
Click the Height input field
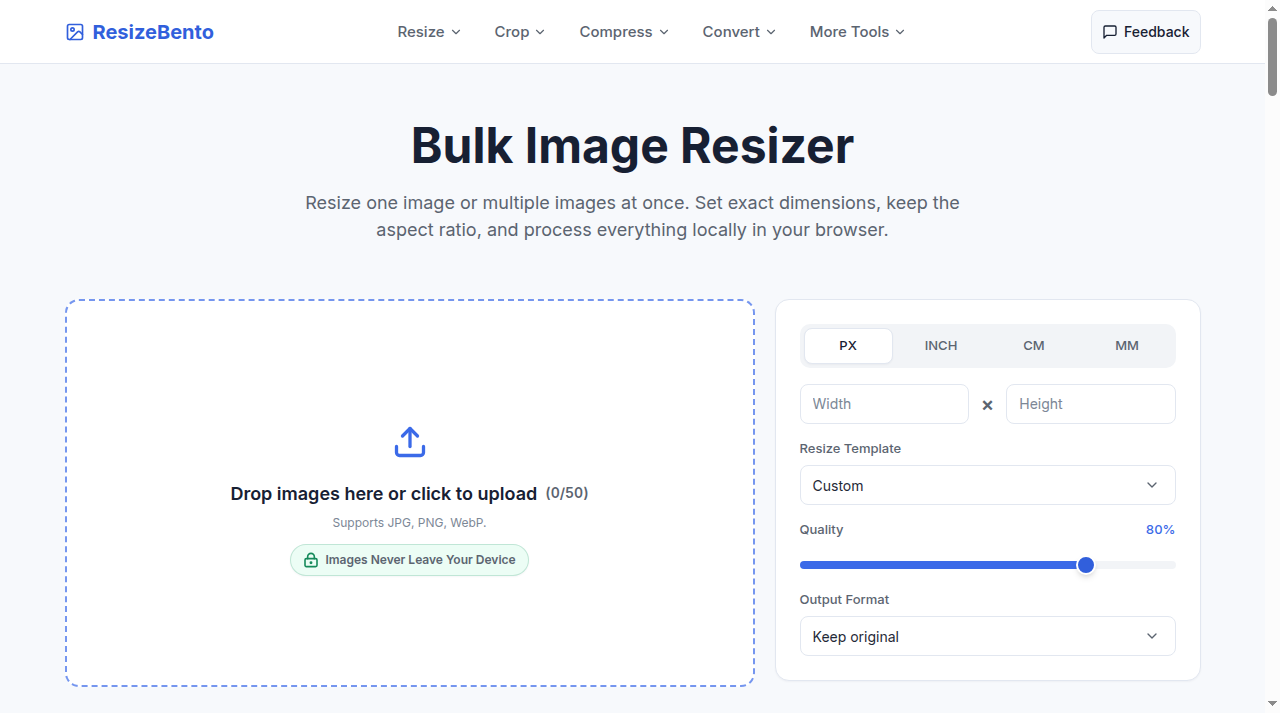(1091, 404)
